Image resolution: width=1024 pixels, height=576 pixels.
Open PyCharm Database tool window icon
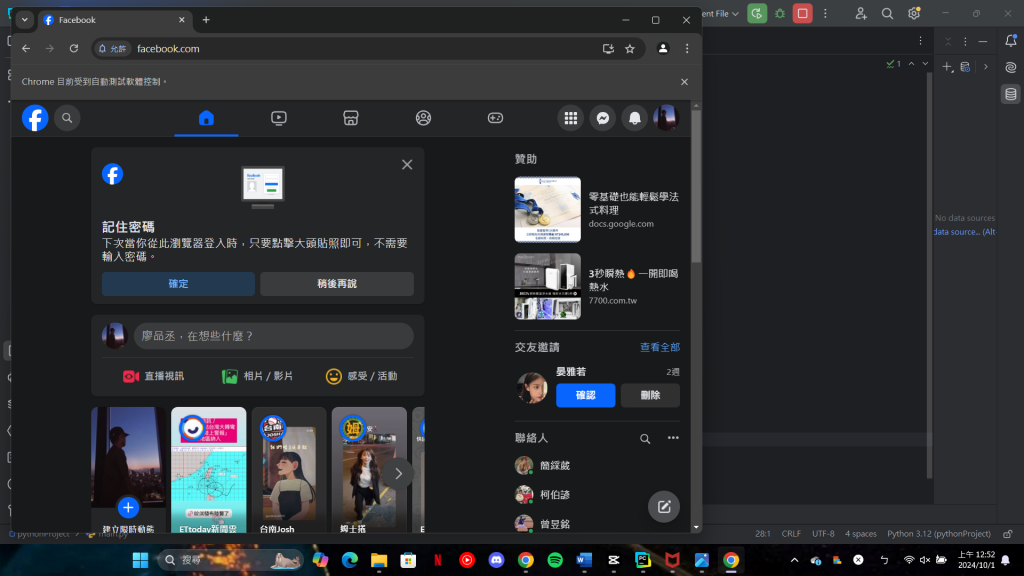(1011, 94)
